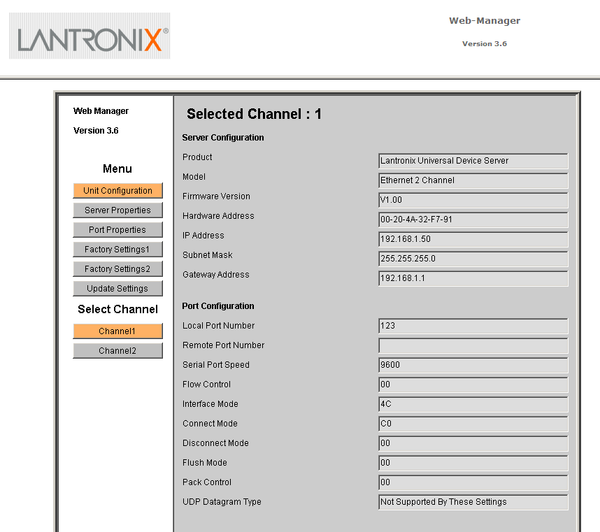Click the Select Channel heading
Image resolution: width=600 pixels, height=532 pixels.
coord(118,309)
